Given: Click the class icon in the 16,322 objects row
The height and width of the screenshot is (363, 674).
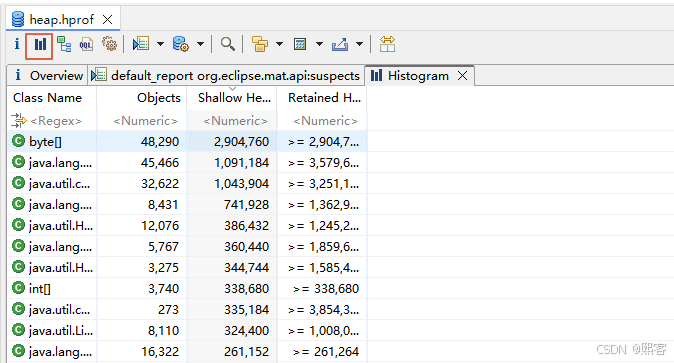Looking at the screenshot, I should click(x=18, y=351).
